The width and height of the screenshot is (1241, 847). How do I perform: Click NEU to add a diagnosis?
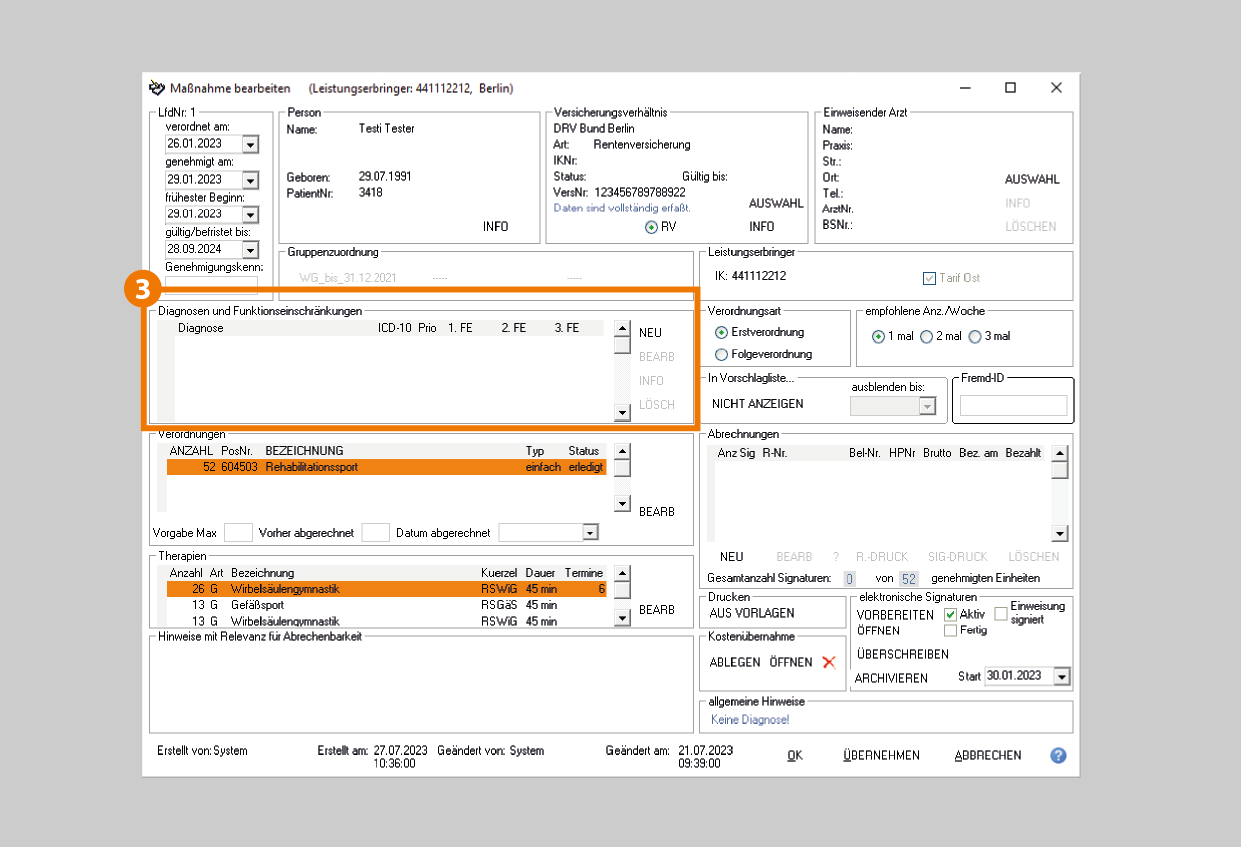click(x=650, y=333)
